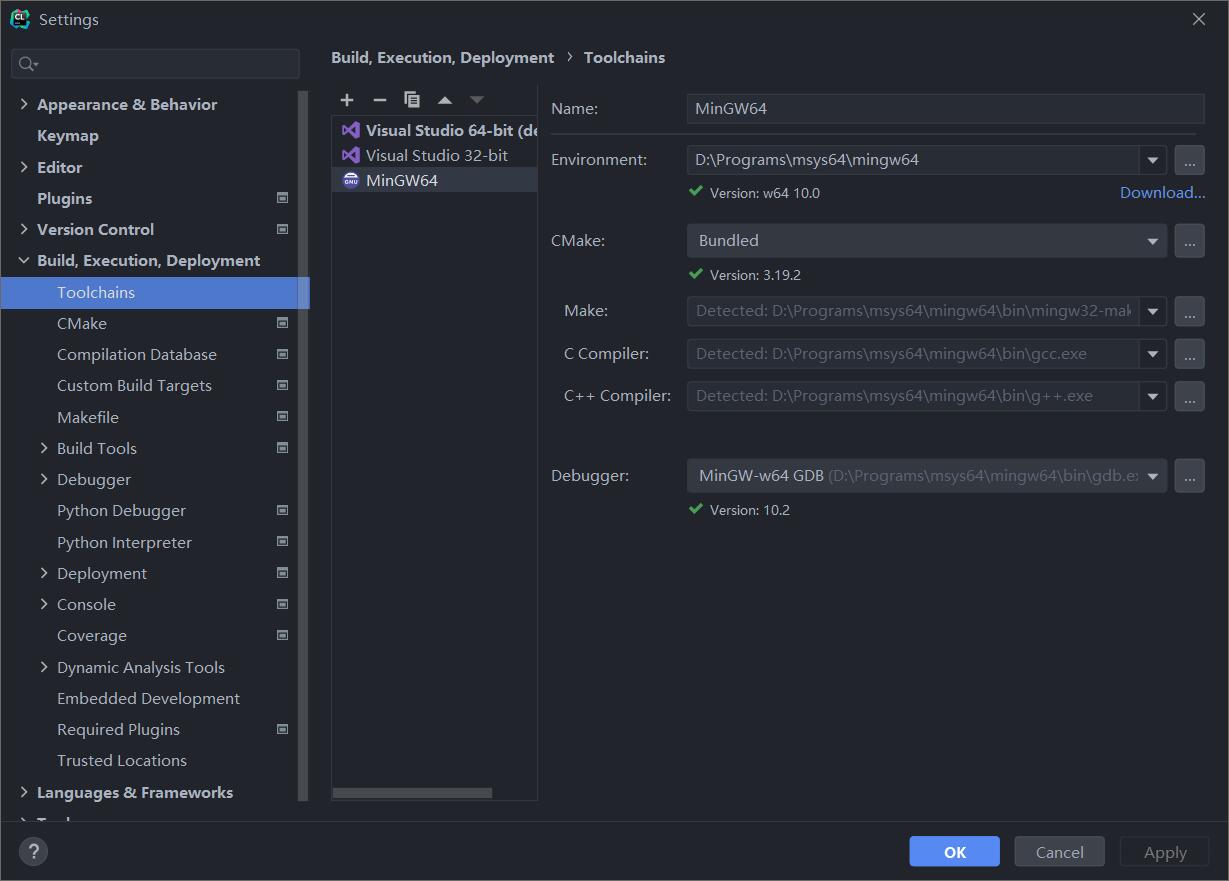Open the help question mark button
Image resolution: width=1229 pixels, height=881 pixels.
[x=33, y=852]
